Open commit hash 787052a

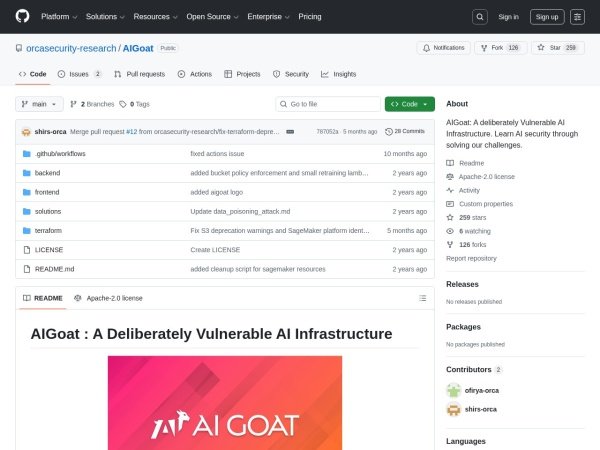click(327, 132)
